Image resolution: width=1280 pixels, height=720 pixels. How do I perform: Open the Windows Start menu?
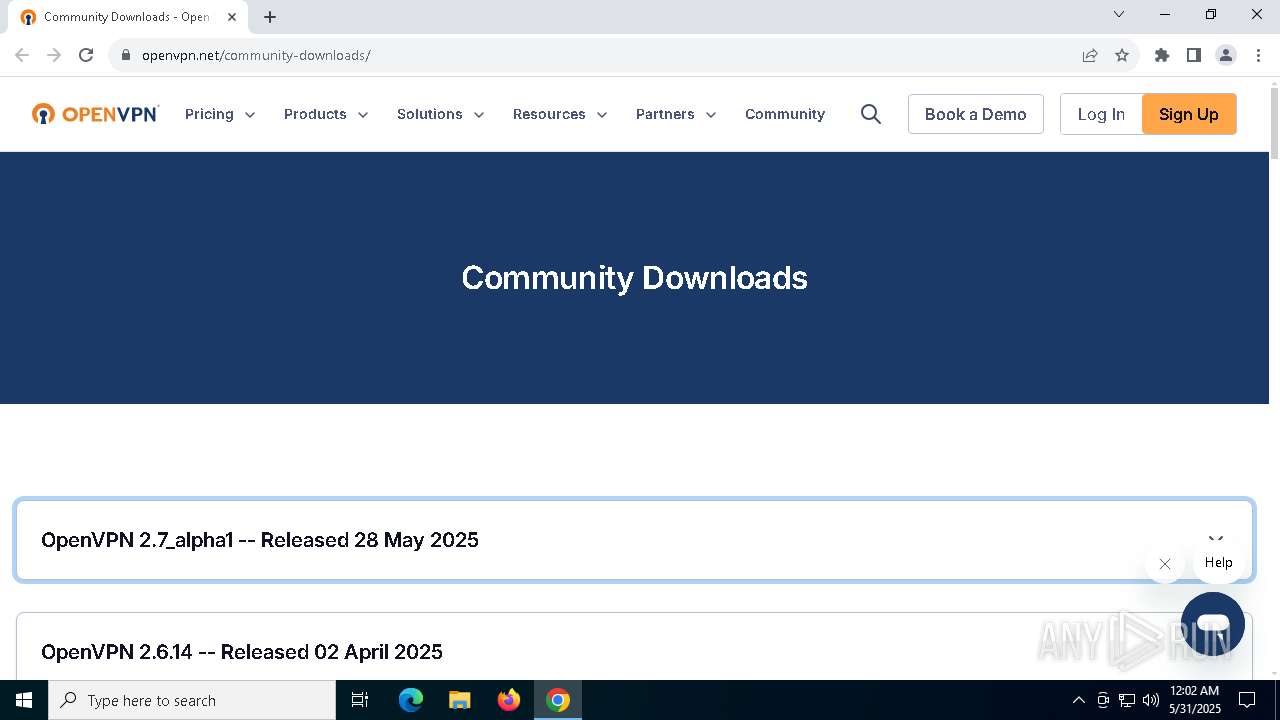point(24,700)
